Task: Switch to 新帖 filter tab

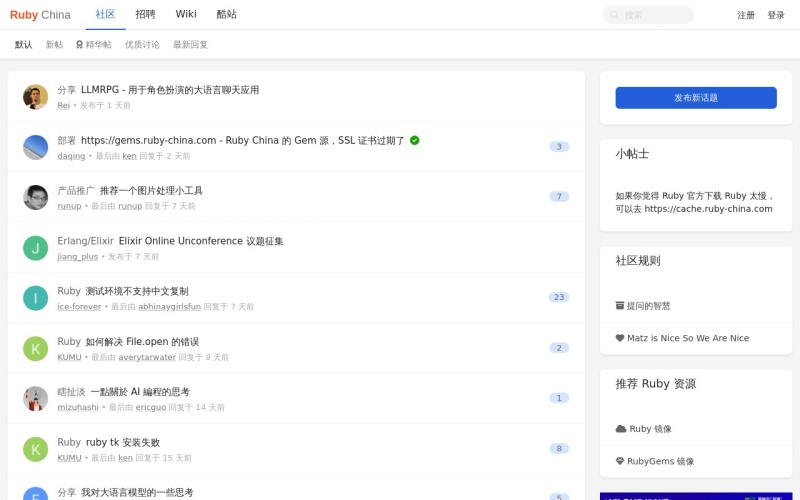Action: point(54,44)
